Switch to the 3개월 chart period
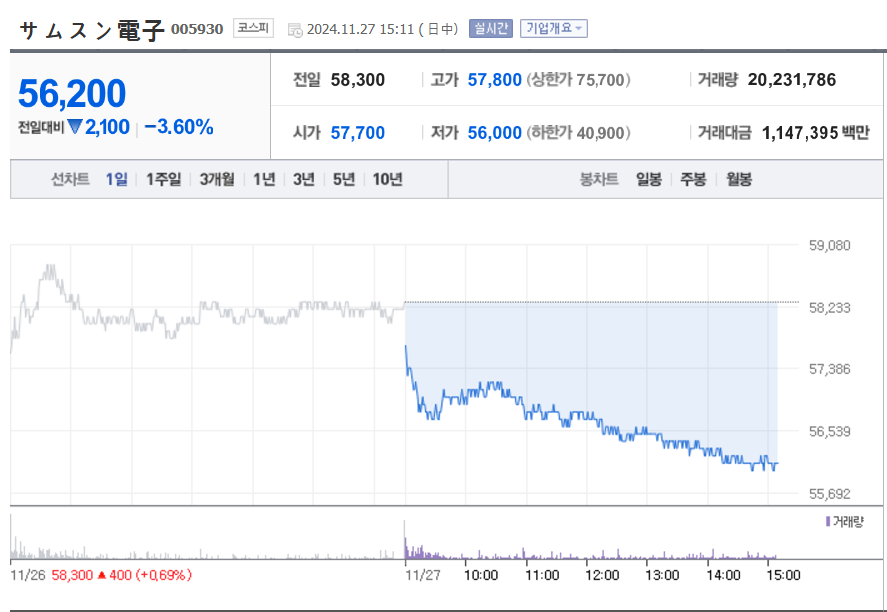 pyautogui.click(x=216, y=180)
